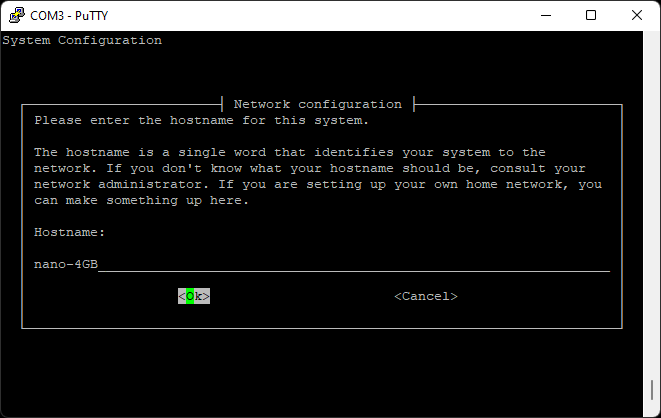Click the "System Configuration" header text
The width and height of the screenshot is (661, 418).
[x=82, y=40]
